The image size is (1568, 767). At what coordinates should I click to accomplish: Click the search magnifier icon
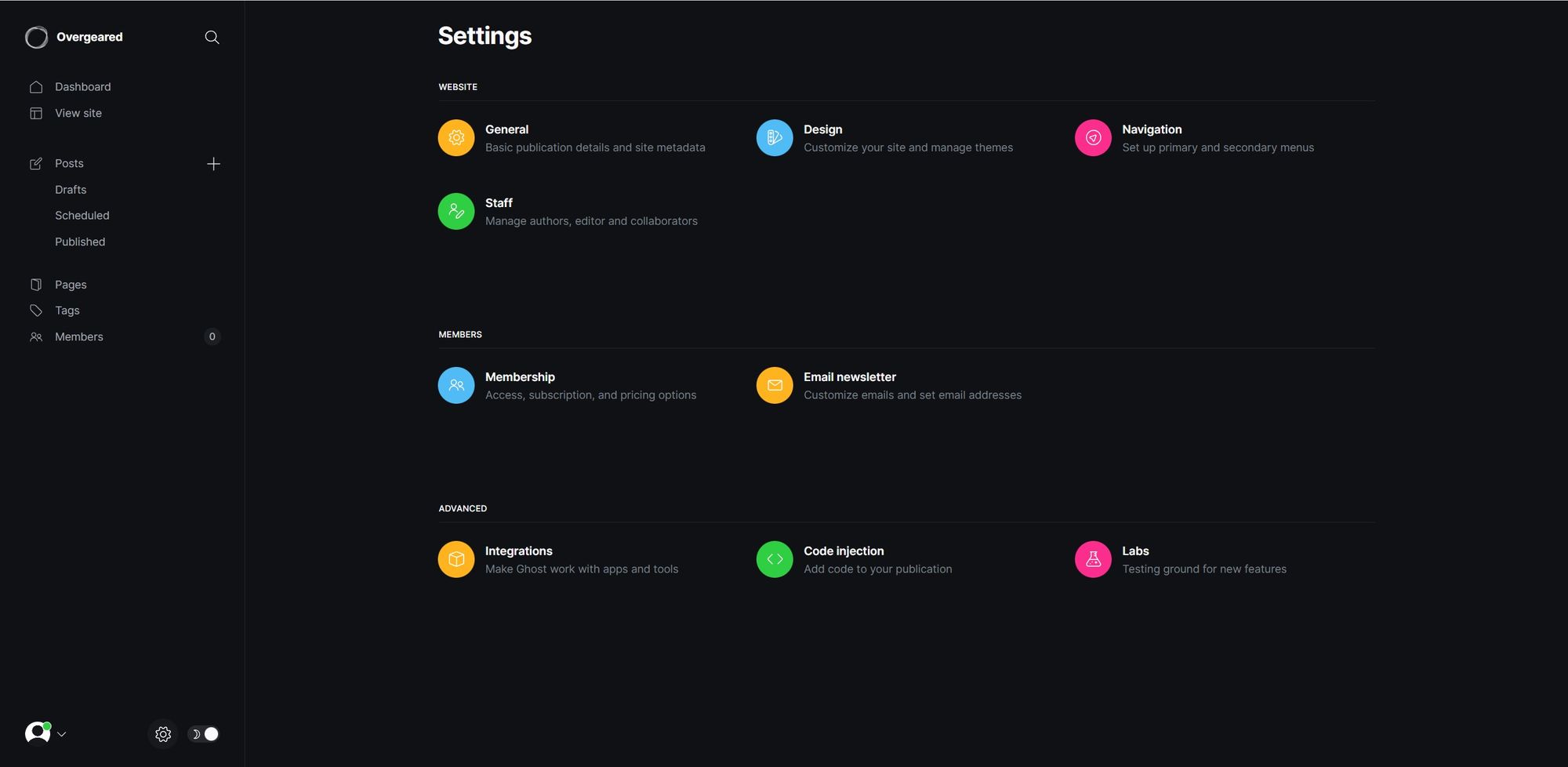click(212, 38)
